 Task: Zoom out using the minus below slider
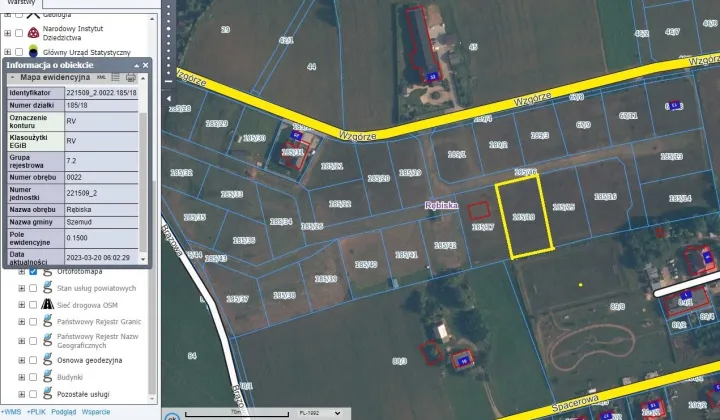169,81
